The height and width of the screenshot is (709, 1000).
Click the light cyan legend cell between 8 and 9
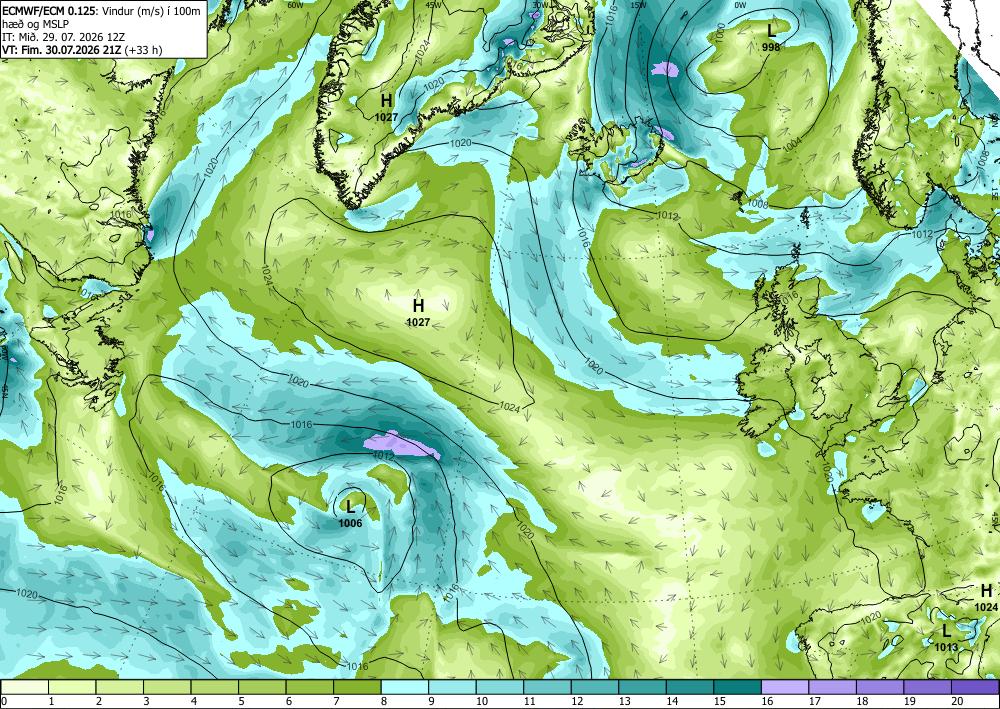click(x=405, y=687)
